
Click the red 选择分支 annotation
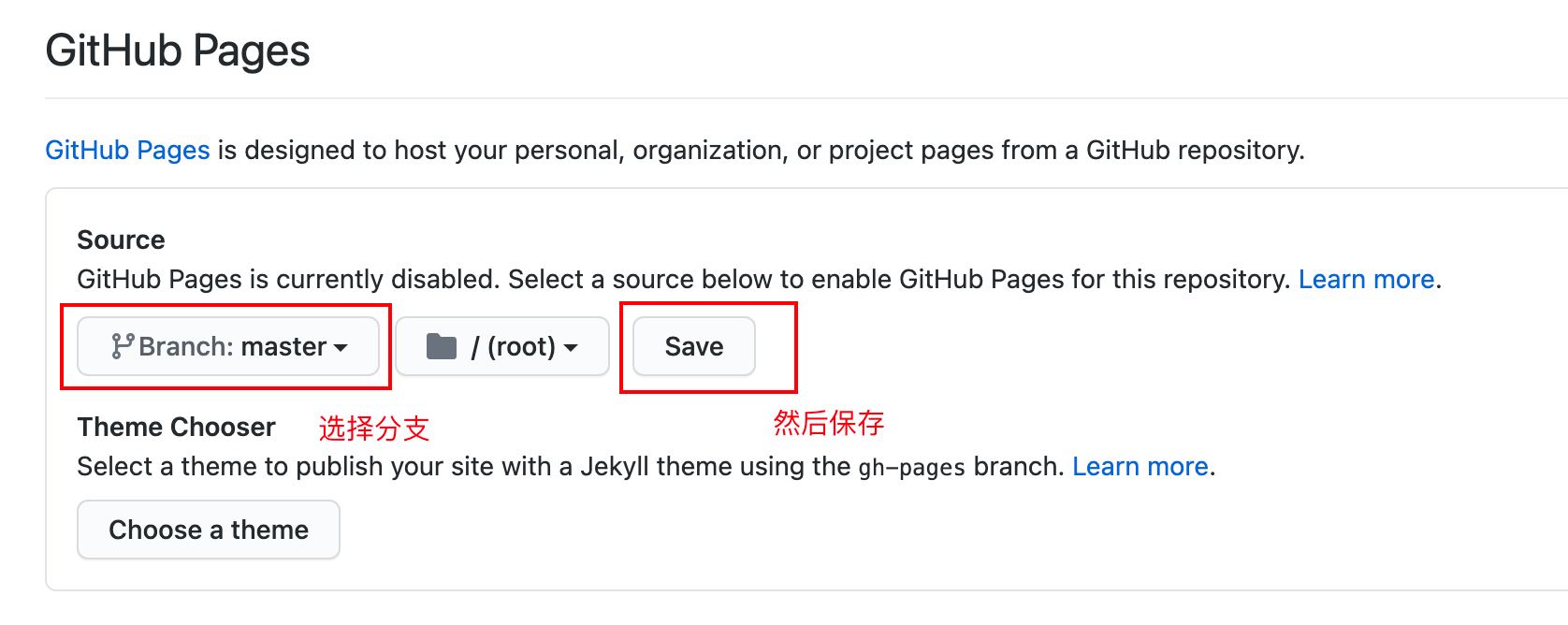[373, 429]
